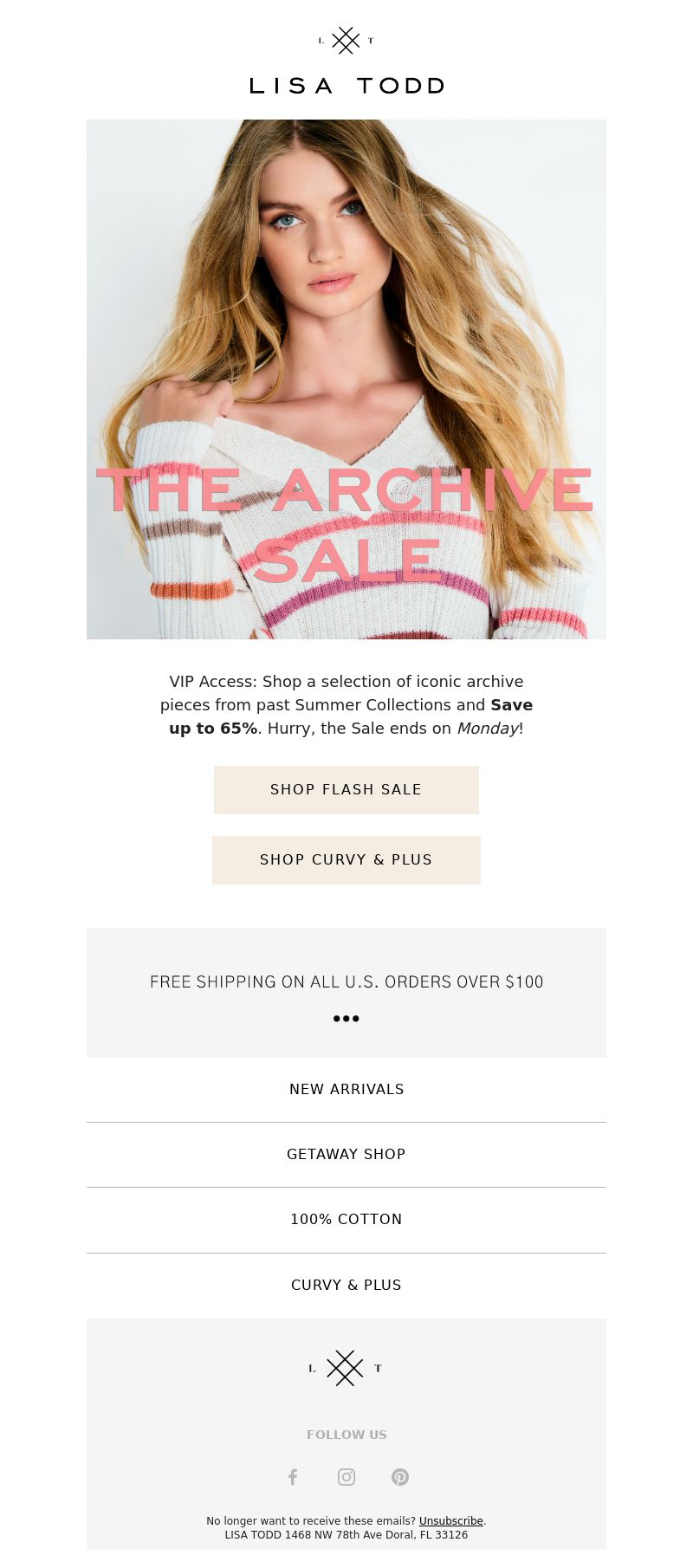Click the VIP Access promotional paragraph
Image resolution: width=693 pixels, height=1568 pixels.
(x=346, y=704)
